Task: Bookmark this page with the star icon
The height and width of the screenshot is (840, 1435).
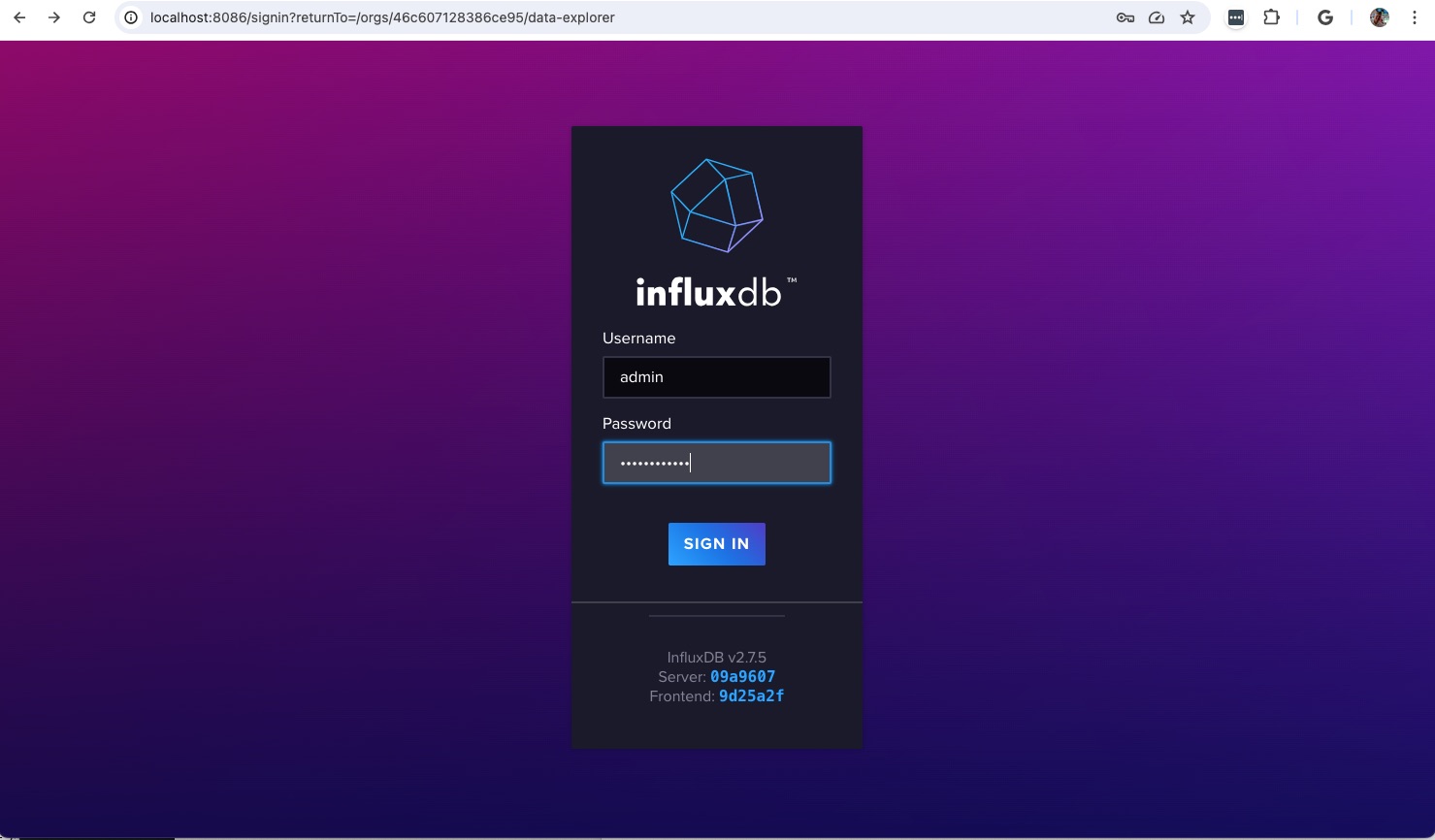Action: [1188, 17]
